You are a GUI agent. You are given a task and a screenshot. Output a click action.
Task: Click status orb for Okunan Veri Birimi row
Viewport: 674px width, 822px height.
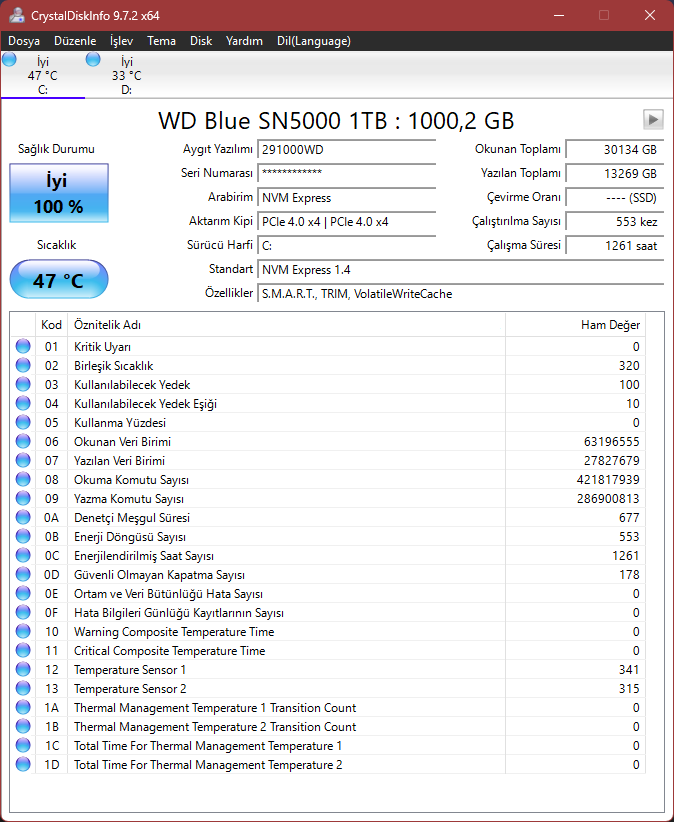[x=23, y=441]
